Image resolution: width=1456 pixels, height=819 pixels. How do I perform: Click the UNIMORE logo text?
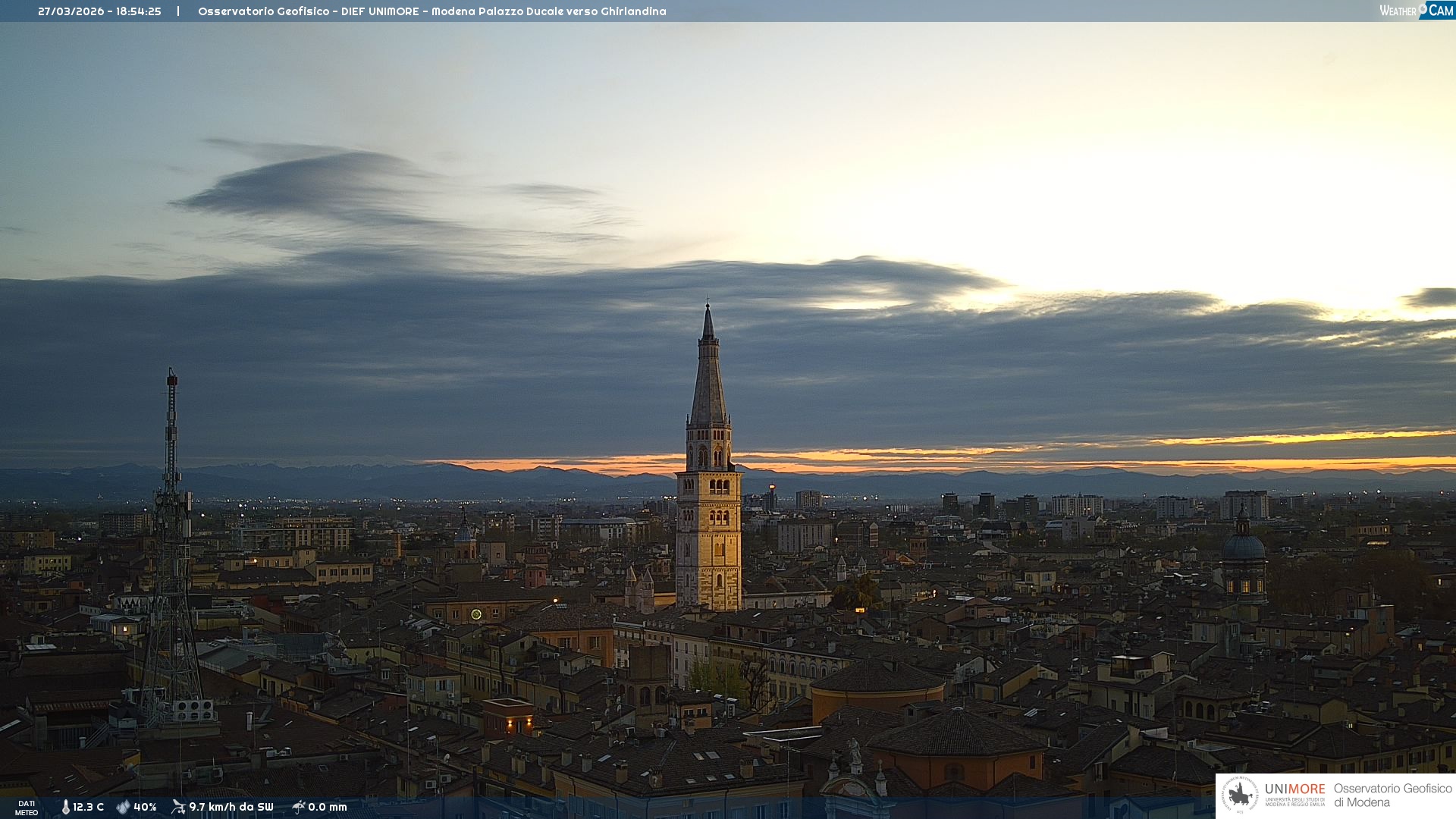point(1294,789)
